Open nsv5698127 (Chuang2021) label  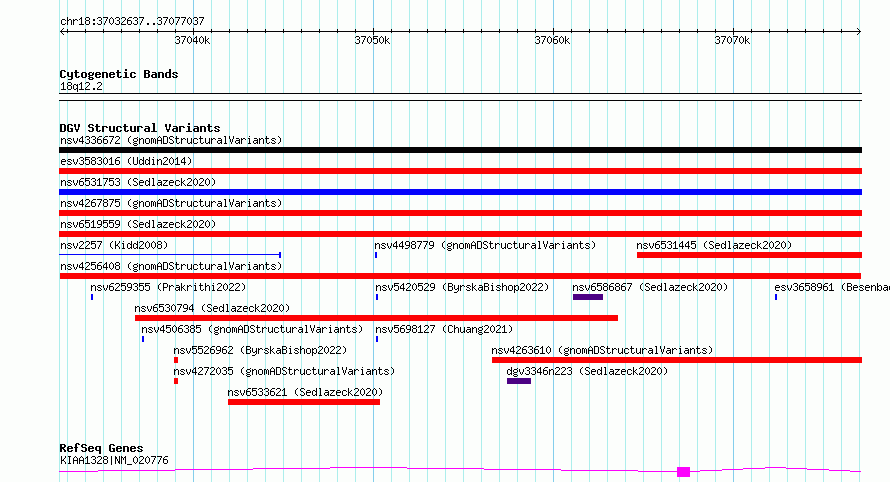[444, 329]
